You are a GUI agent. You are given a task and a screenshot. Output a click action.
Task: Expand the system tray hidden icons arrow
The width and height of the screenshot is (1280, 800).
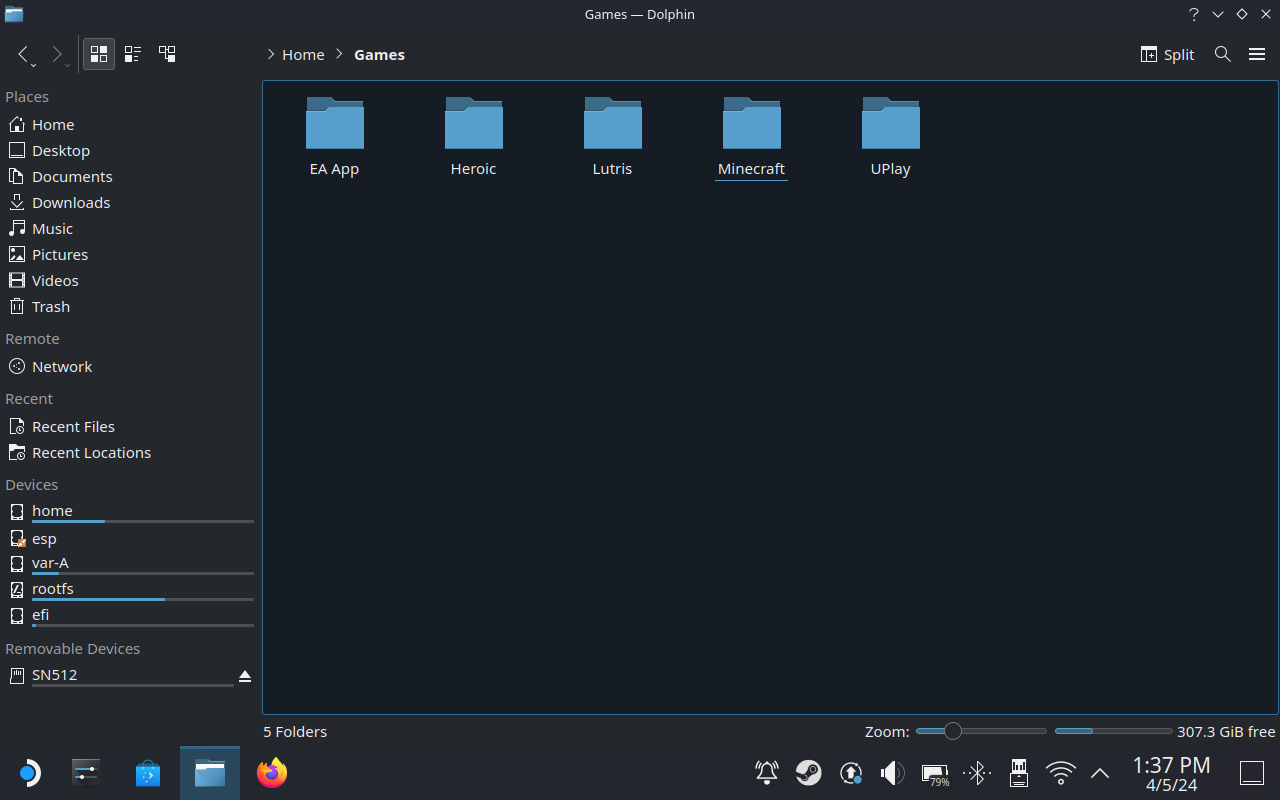click(x=1100, y=773)
